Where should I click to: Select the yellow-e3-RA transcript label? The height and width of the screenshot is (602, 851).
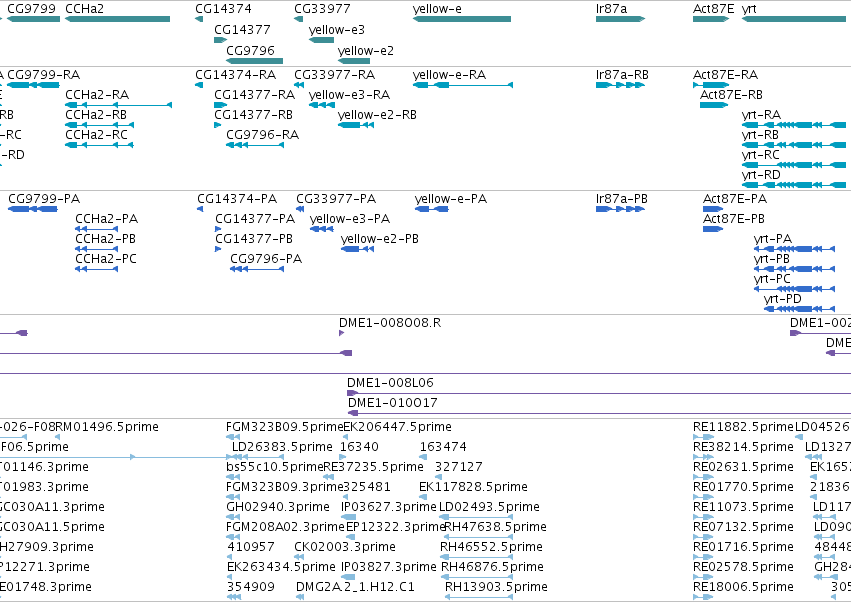[349, 94]
